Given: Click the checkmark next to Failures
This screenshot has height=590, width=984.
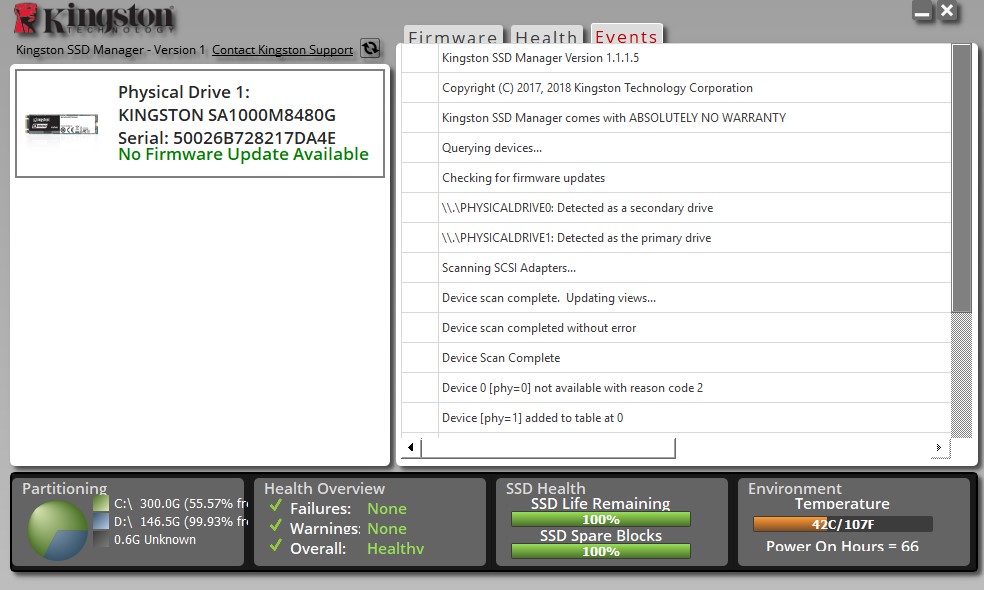Looking at the screenshot, I should point(275,506).
